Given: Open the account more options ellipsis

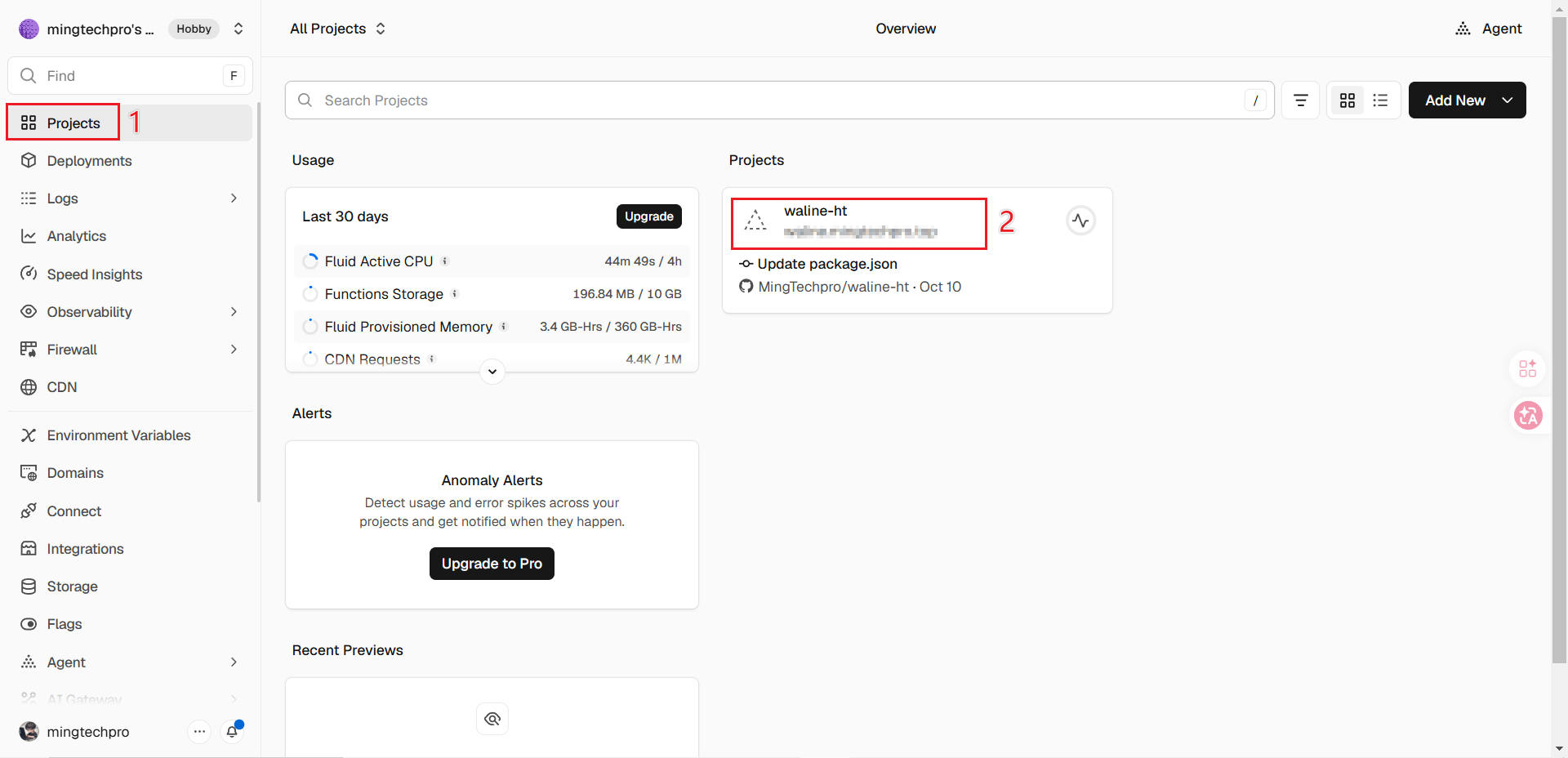Looking at the screenshot, I should 199,732.
